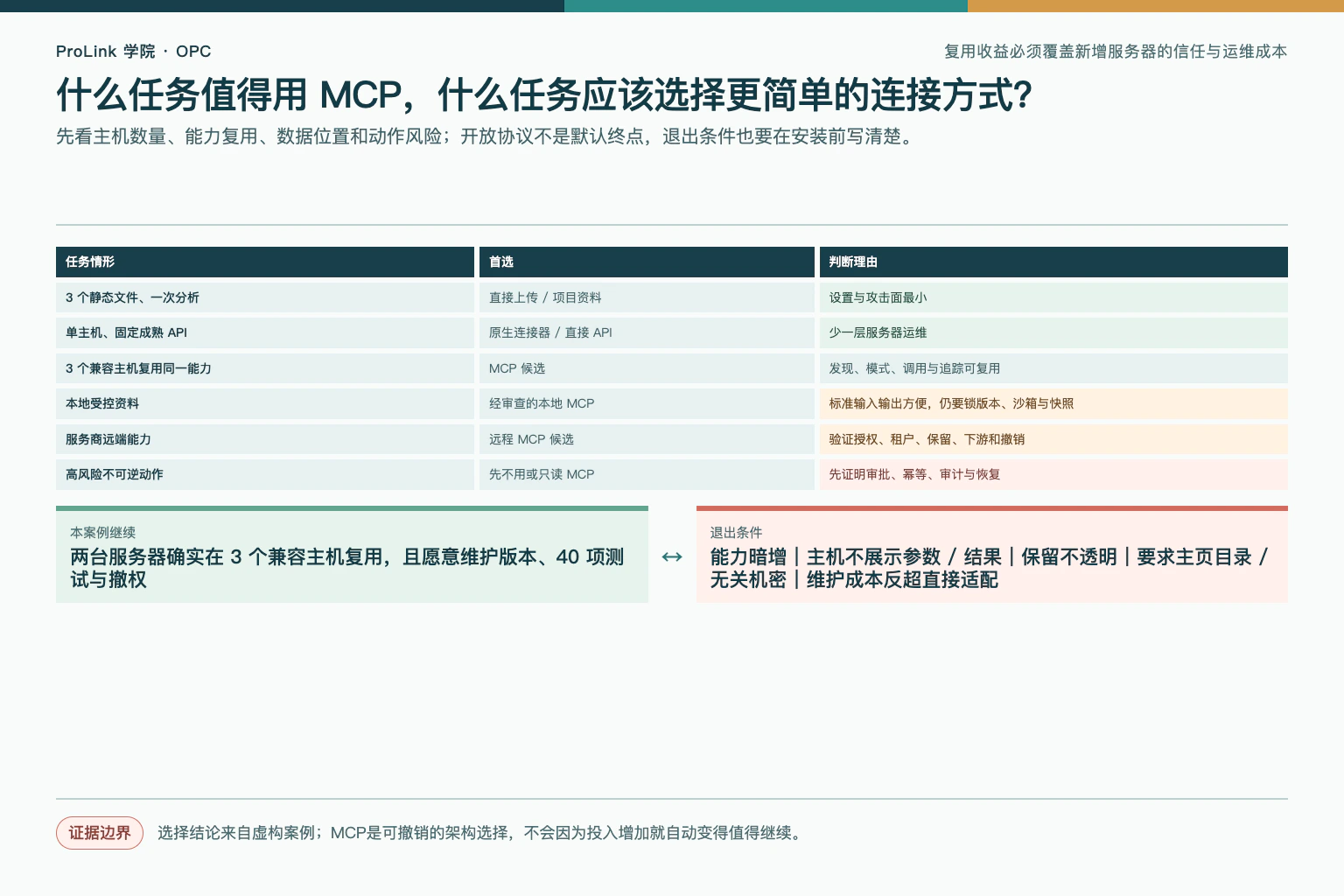Click the '本案例继续' label in green box

coord(103,532)
